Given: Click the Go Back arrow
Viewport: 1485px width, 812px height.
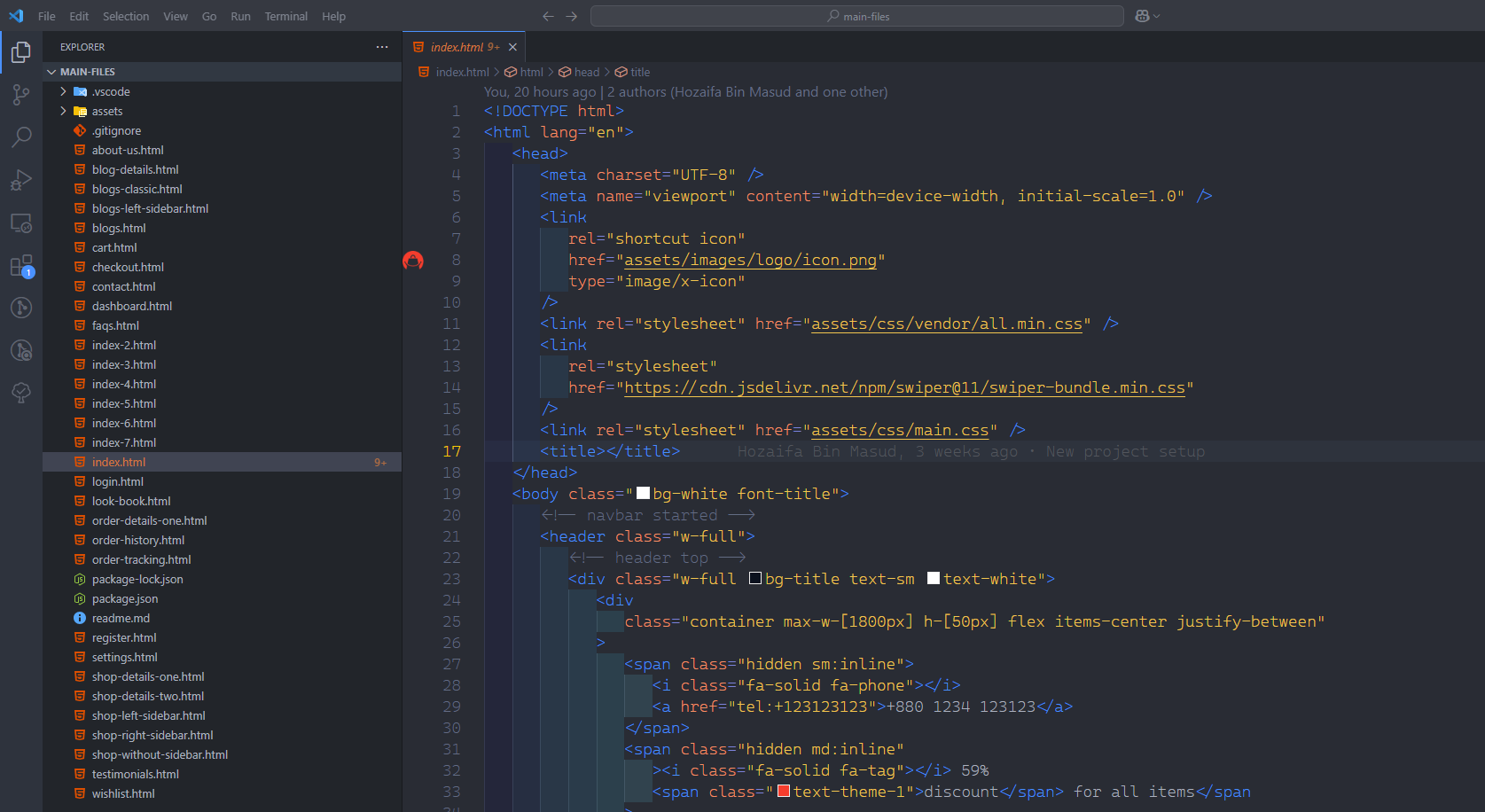Looking at the screenshot, I should coord(548,16).
